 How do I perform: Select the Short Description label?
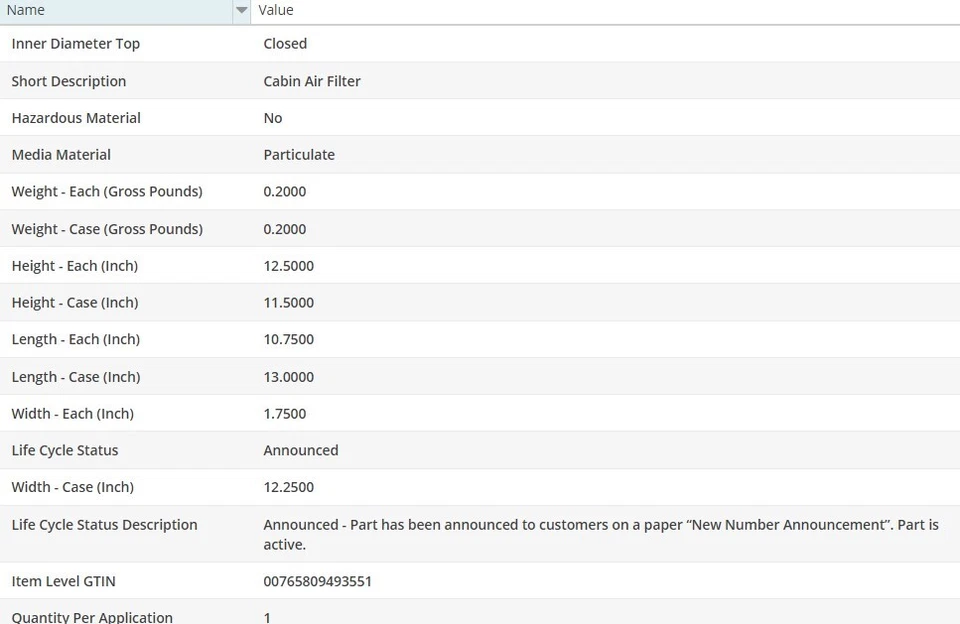pos(69,81)
